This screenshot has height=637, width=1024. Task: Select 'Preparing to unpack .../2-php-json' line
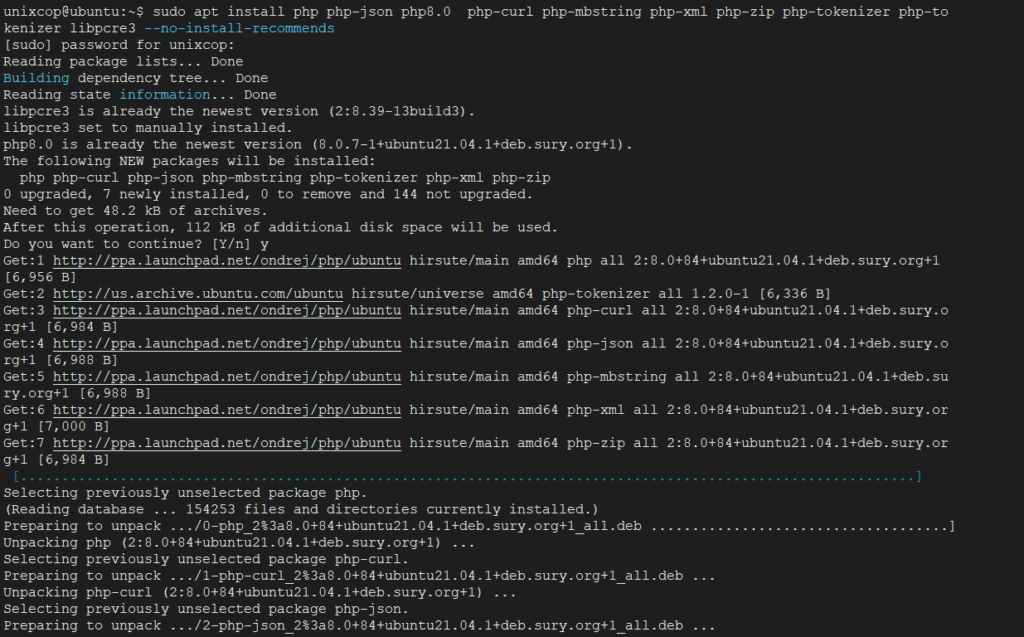tap(359, 626)
